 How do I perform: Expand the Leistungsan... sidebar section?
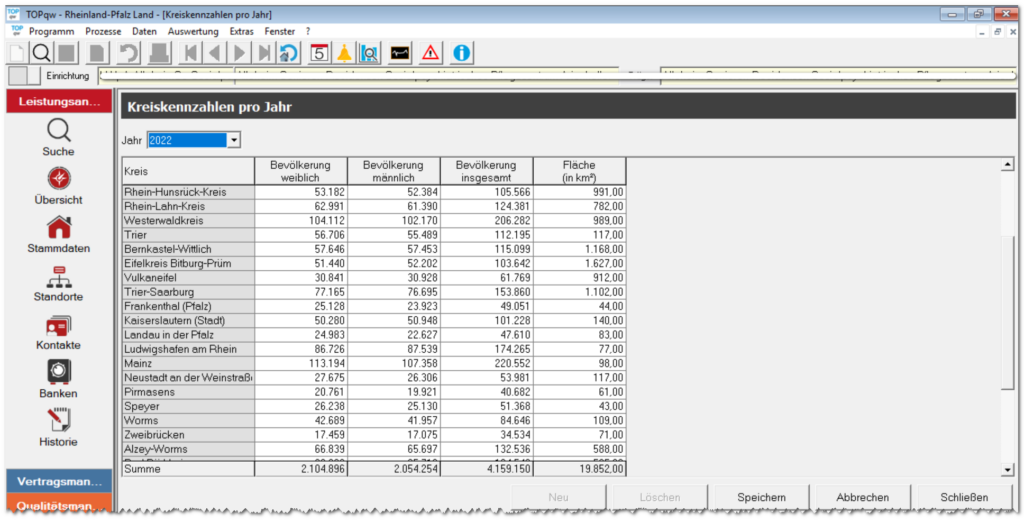click(x=58, y=102)
